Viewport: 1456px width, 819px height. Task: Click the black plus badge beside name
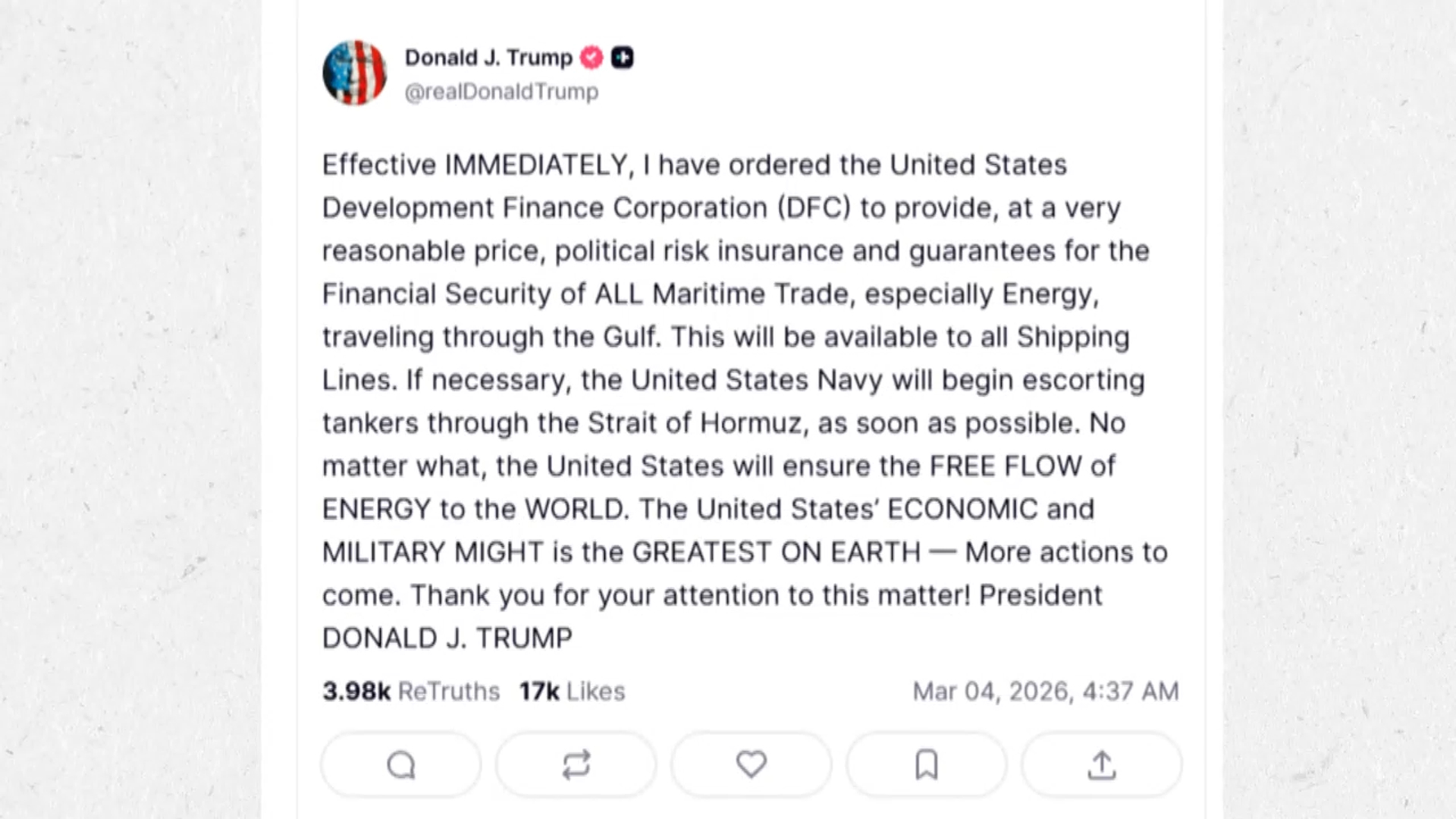click(623, 58)
